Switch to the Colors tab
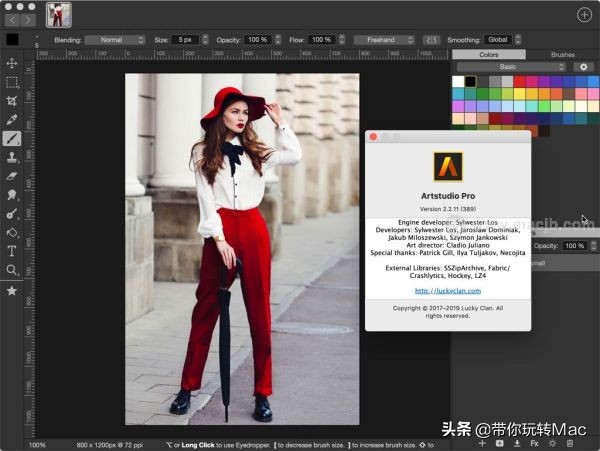Viewport: 600px width, 451px height. [x=489, y=54]
